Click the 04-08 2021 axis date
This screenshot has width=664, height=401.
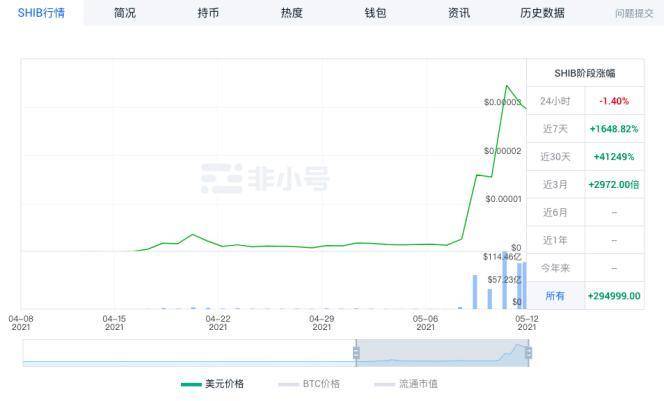[x=21, y=323]
